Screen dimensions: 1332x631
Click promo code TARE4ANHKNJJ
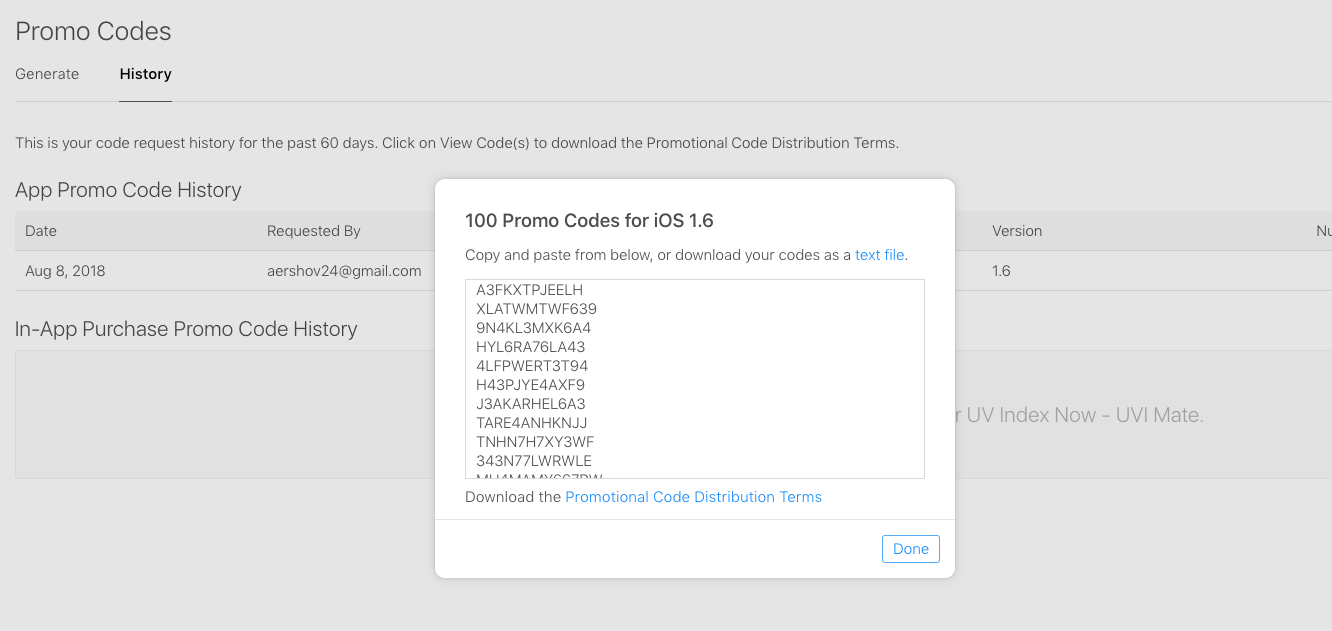click(x=531, y=423)
